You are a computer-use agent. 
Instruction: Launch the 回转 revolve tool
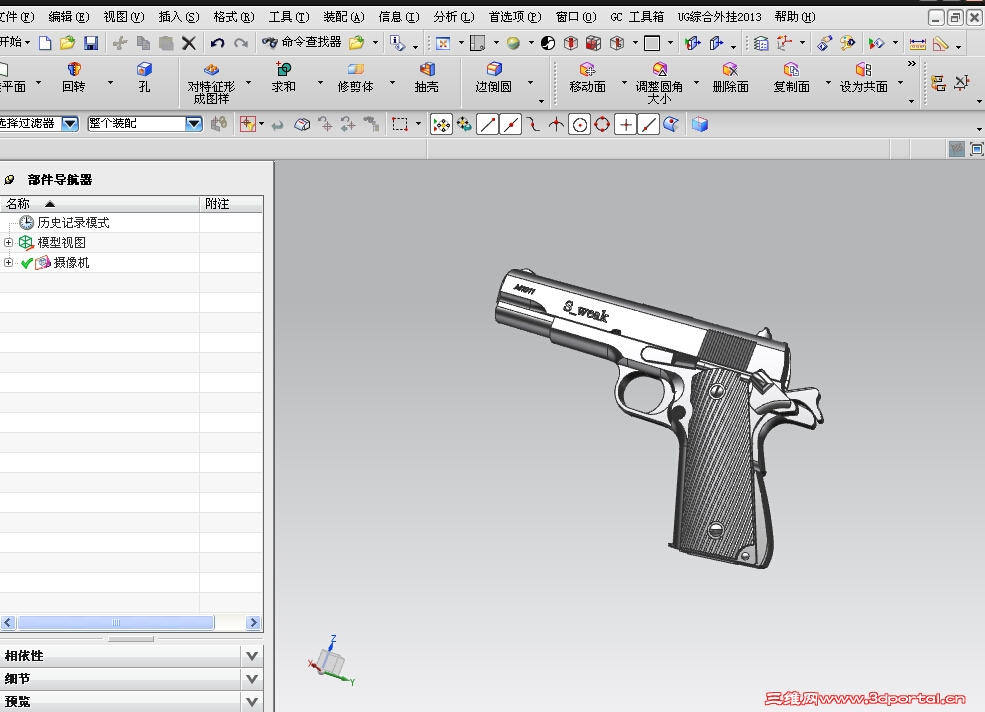pos(73,78)
